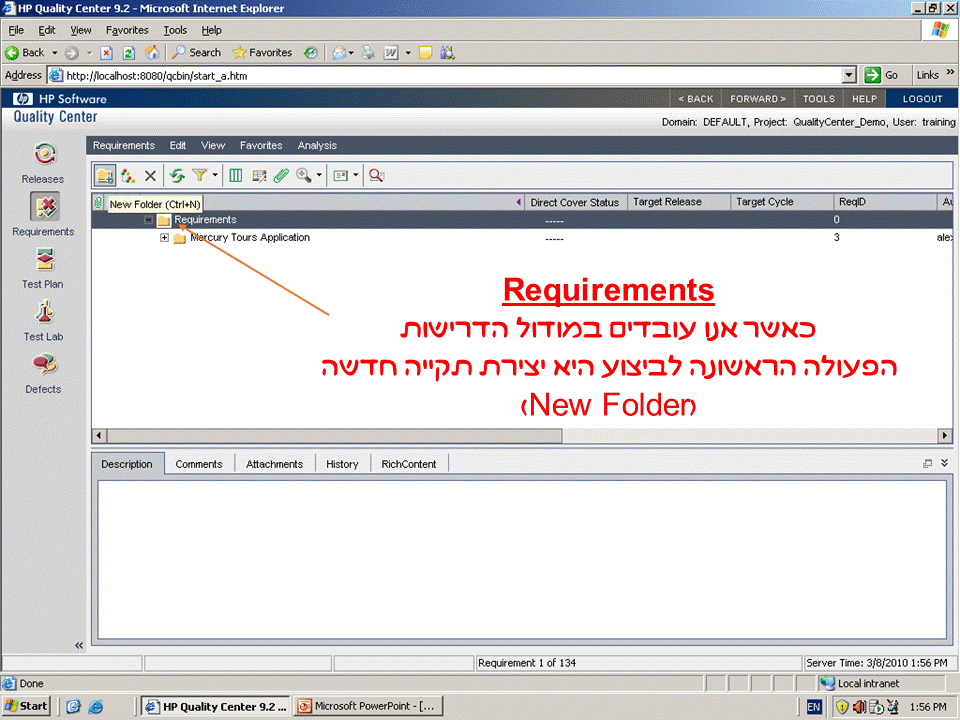
Task: Click the Find search toolbar icon
Action: click(377, 176)
